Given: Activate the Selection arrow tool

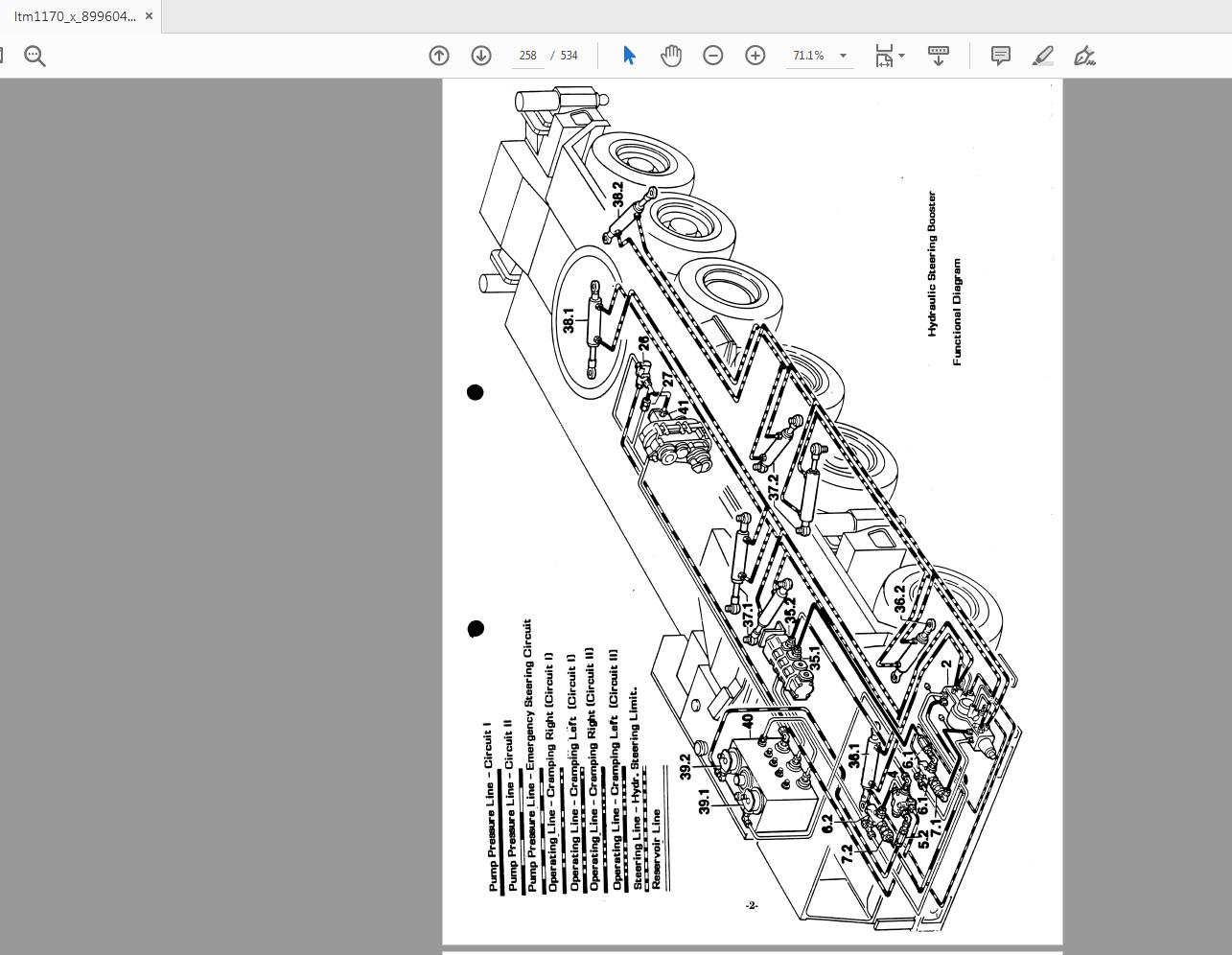Looking at the screenshot, I should pos(629,56).
